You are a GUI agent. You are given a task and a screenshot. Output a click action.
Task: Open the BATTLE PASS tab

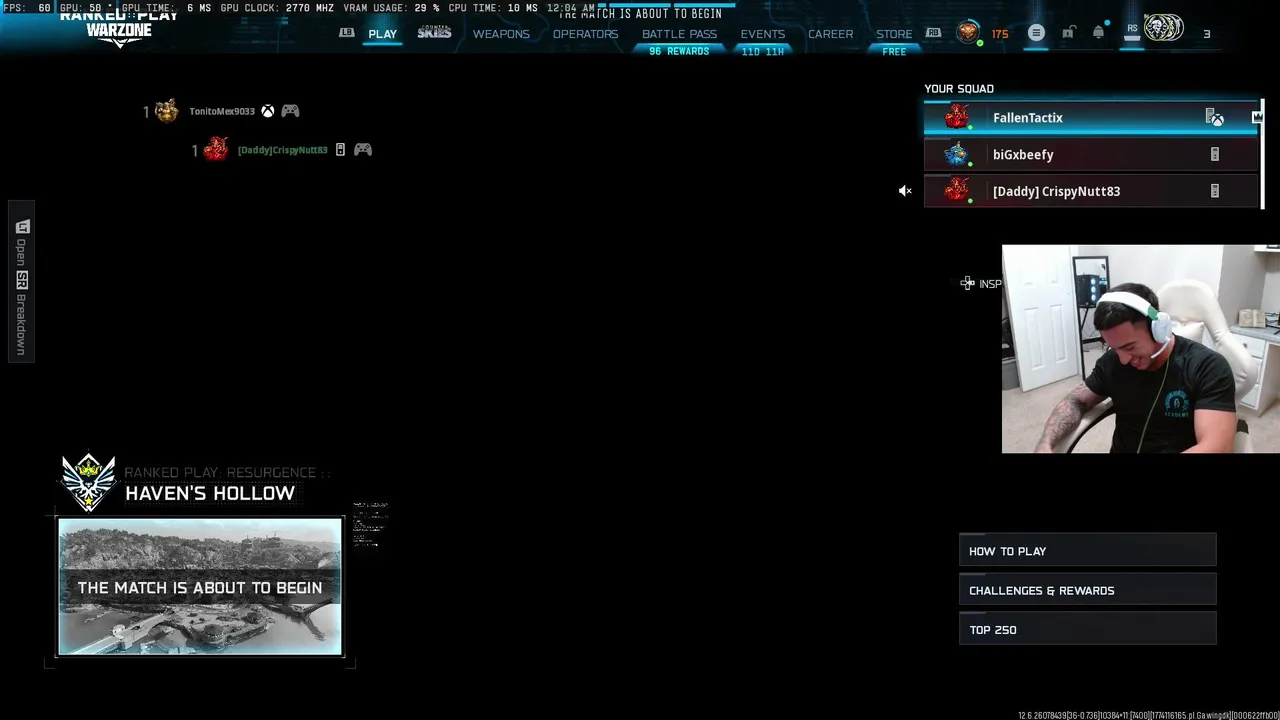click(679, 34)
